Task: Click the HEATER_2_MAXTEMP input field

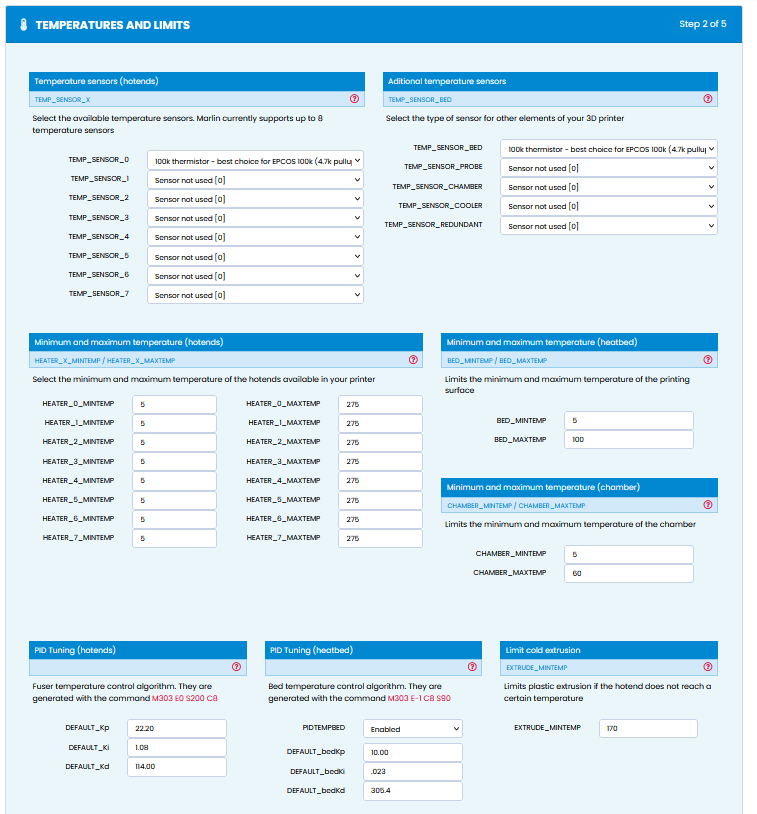Action: pos(381,442)
